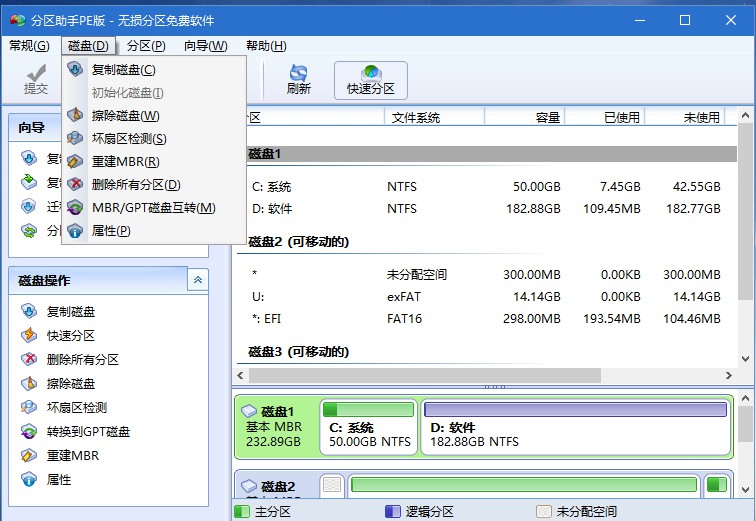Click the 主分区 legend color swatch
Viewport: 756px width, 521px height.
(242, 511)
